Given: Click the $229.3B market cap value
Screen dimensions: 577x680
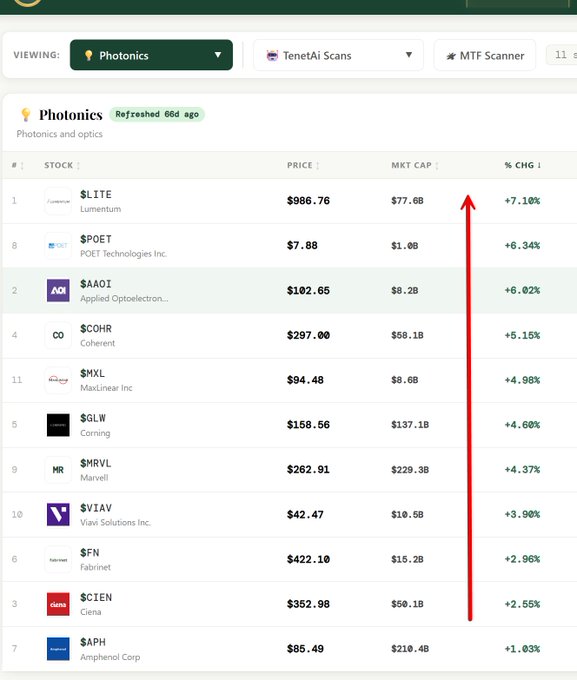Looking at the screenshot, I should tap(410, 470).
